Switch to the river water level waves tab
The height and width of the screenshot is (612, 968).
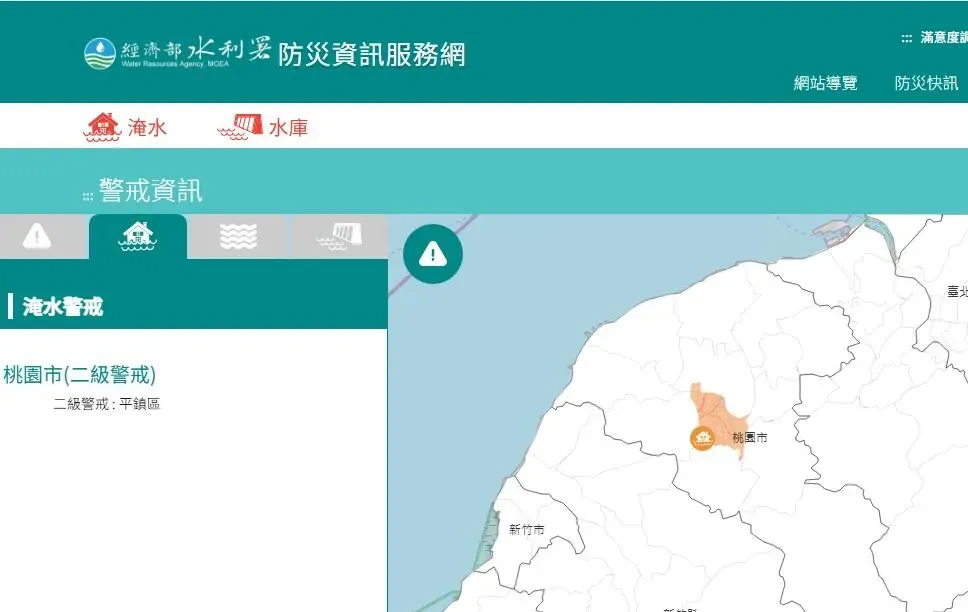click(x=238, y=237)
